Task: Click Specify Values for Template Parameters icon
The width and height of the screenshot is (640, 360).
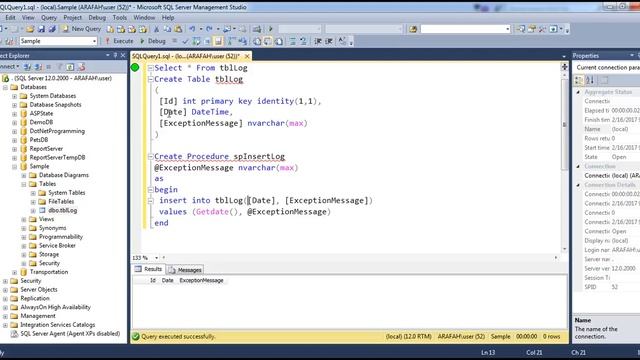Action: 342,41
